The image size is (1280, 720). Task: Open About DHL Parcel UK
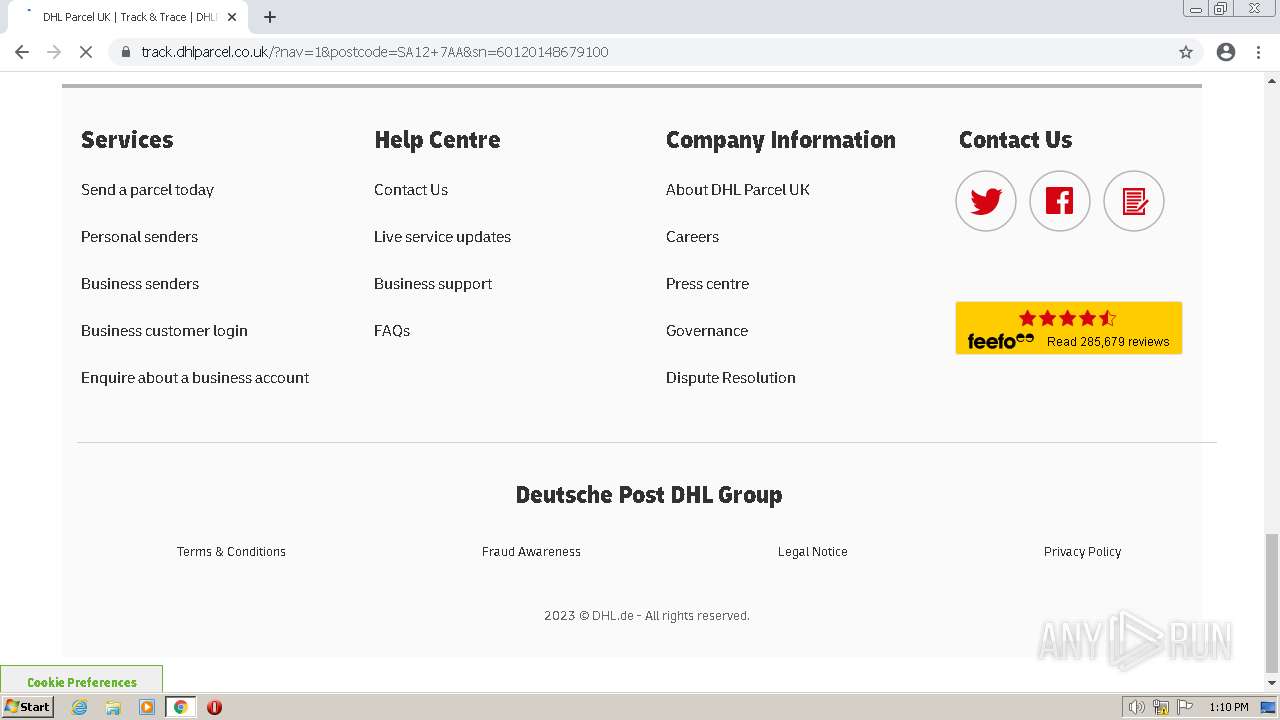coord(738,190)
